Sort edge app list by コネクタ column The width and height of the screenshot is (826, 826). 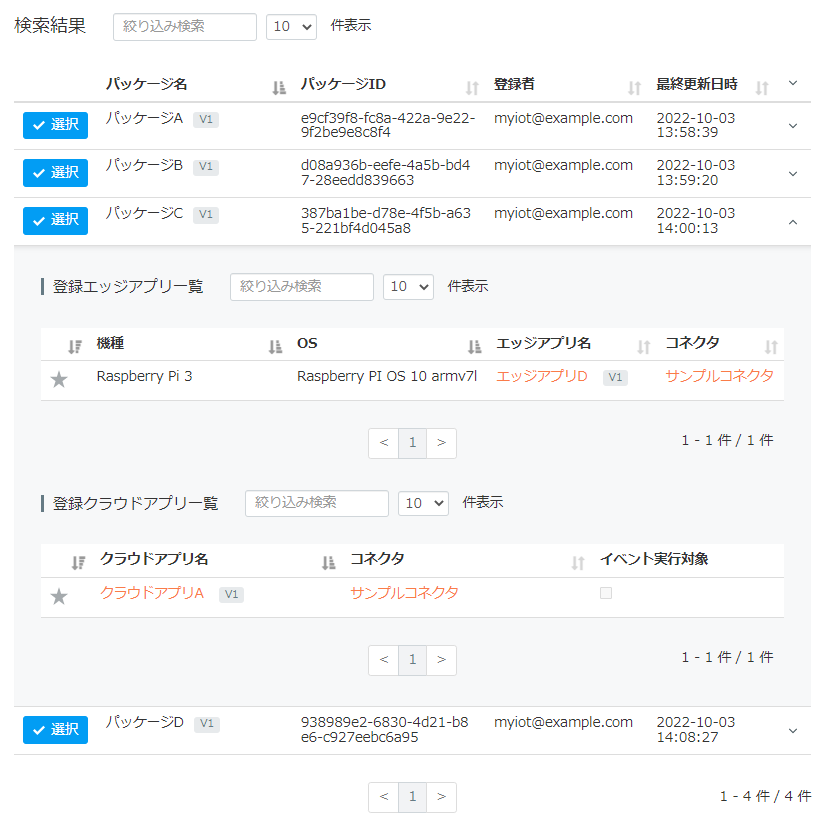tap(771, 347)
